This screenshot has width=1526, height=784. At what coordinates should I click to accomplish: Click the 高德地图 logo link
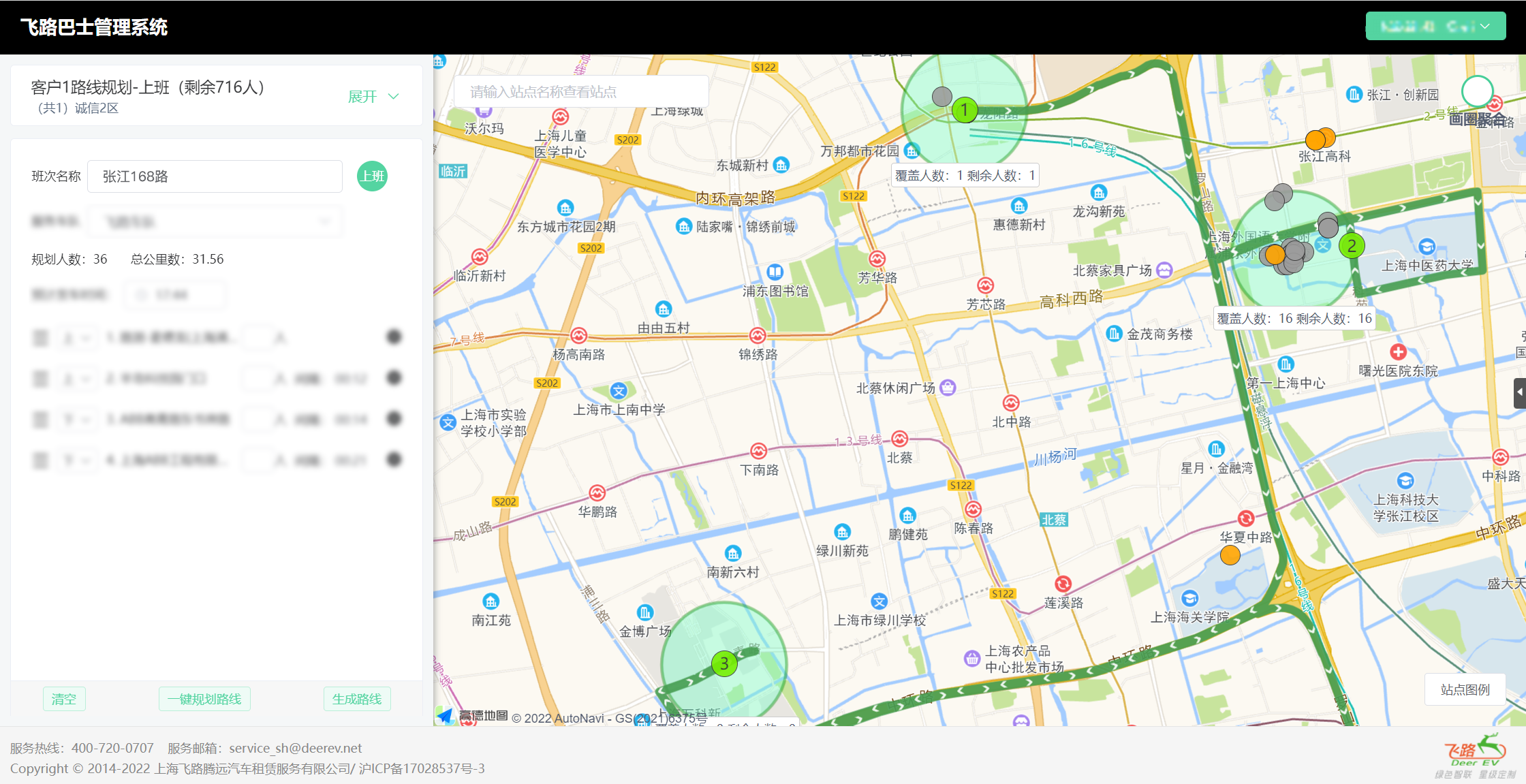[x=473, y=716]
